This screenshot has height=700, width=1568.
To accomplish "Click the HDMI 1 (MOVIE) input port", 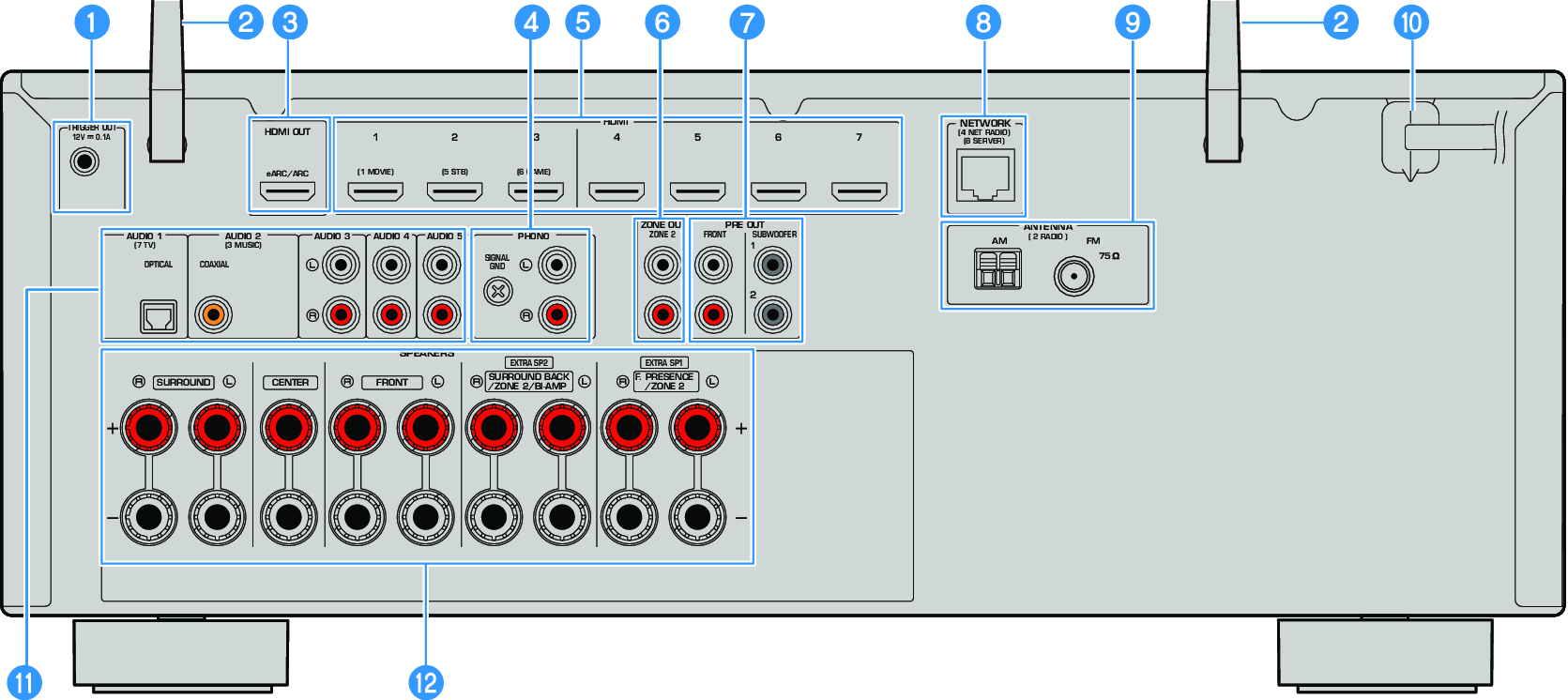I will pyautogui.click(x=375, y=192).
